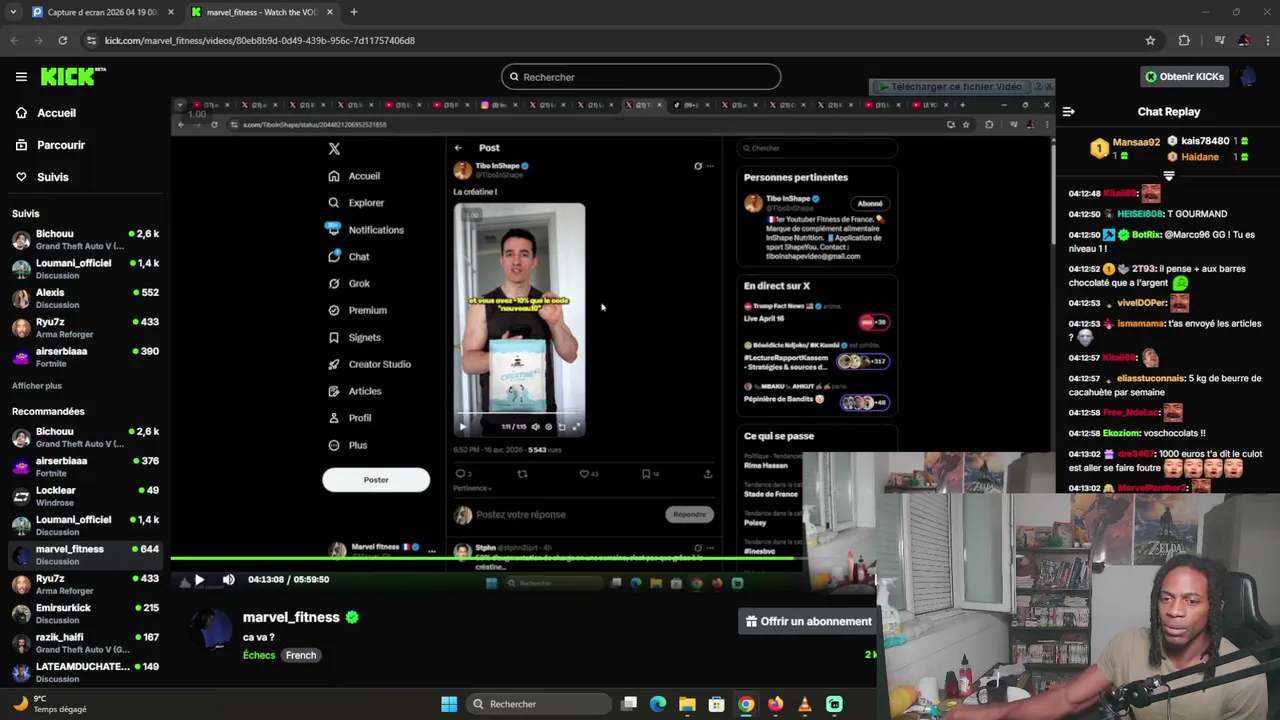Click the Poster button in X
Screen dimensions: 1280x720
[x=376, y=480]
